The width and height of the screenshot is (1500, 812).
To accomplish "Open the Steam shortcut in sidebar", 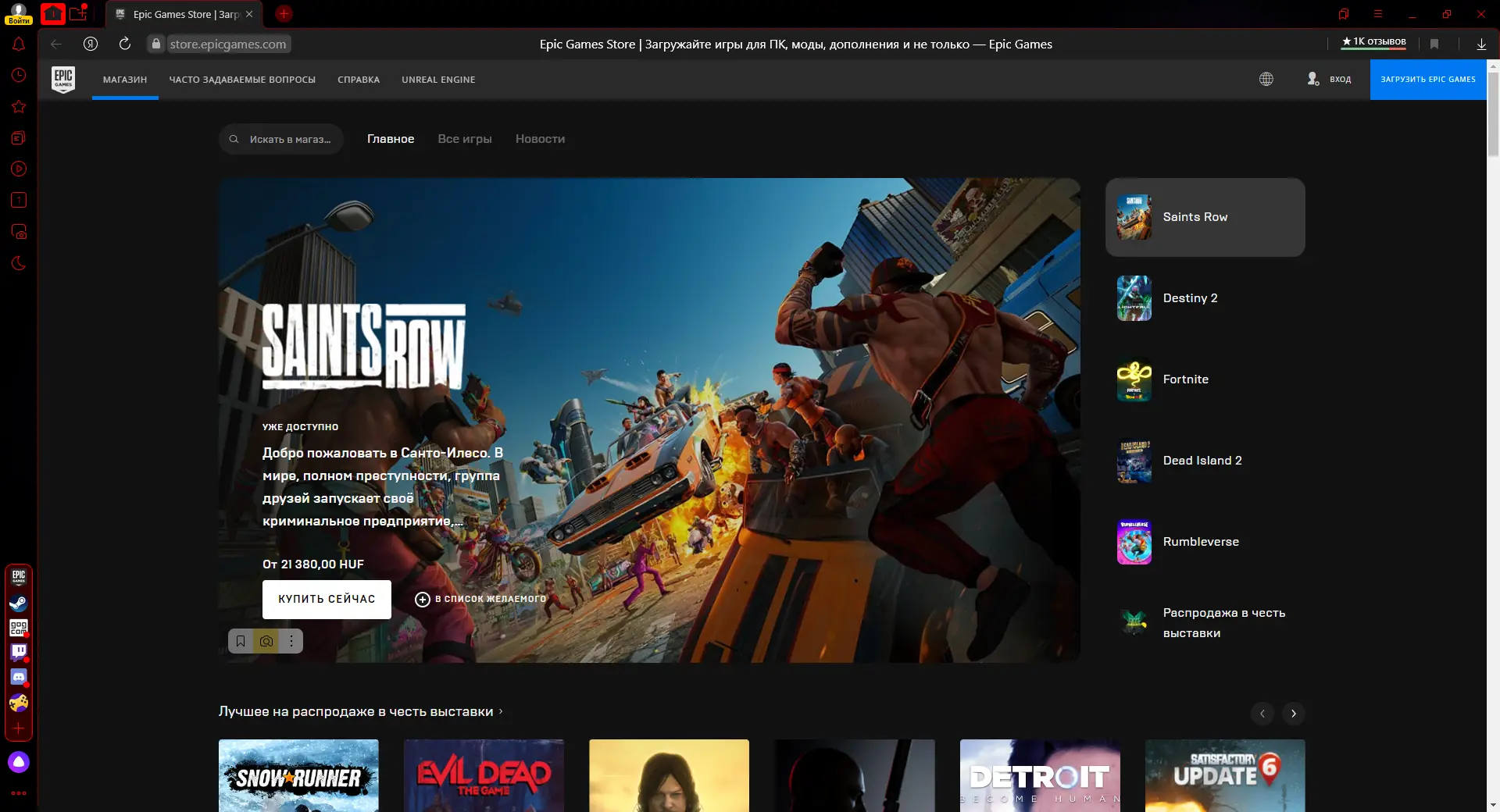I will point(19,603).
